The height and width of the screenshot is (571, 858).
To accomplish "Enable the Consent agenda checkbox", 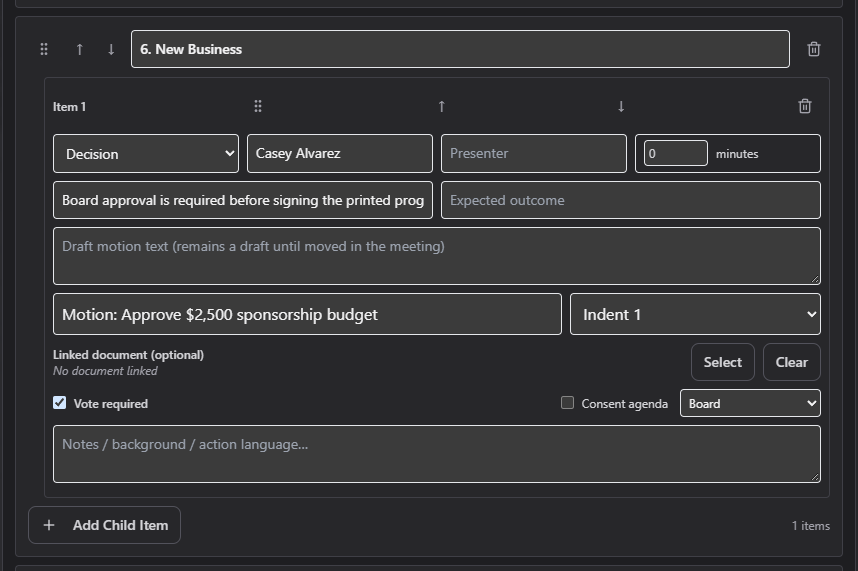I will [567, 403].
